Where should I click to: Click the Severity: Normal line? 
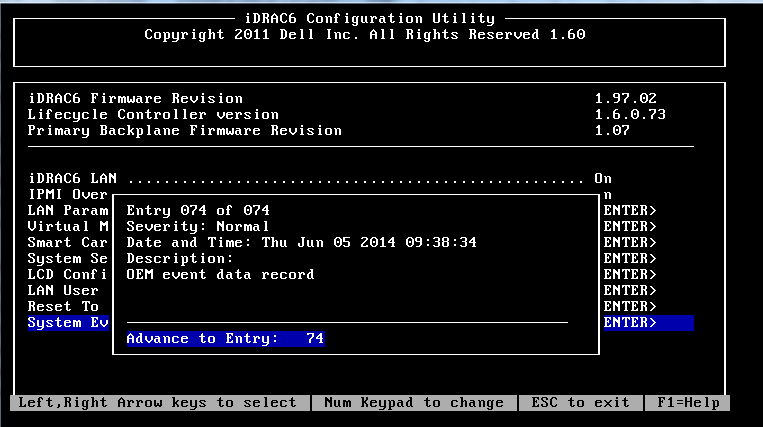tap(198, 227)
